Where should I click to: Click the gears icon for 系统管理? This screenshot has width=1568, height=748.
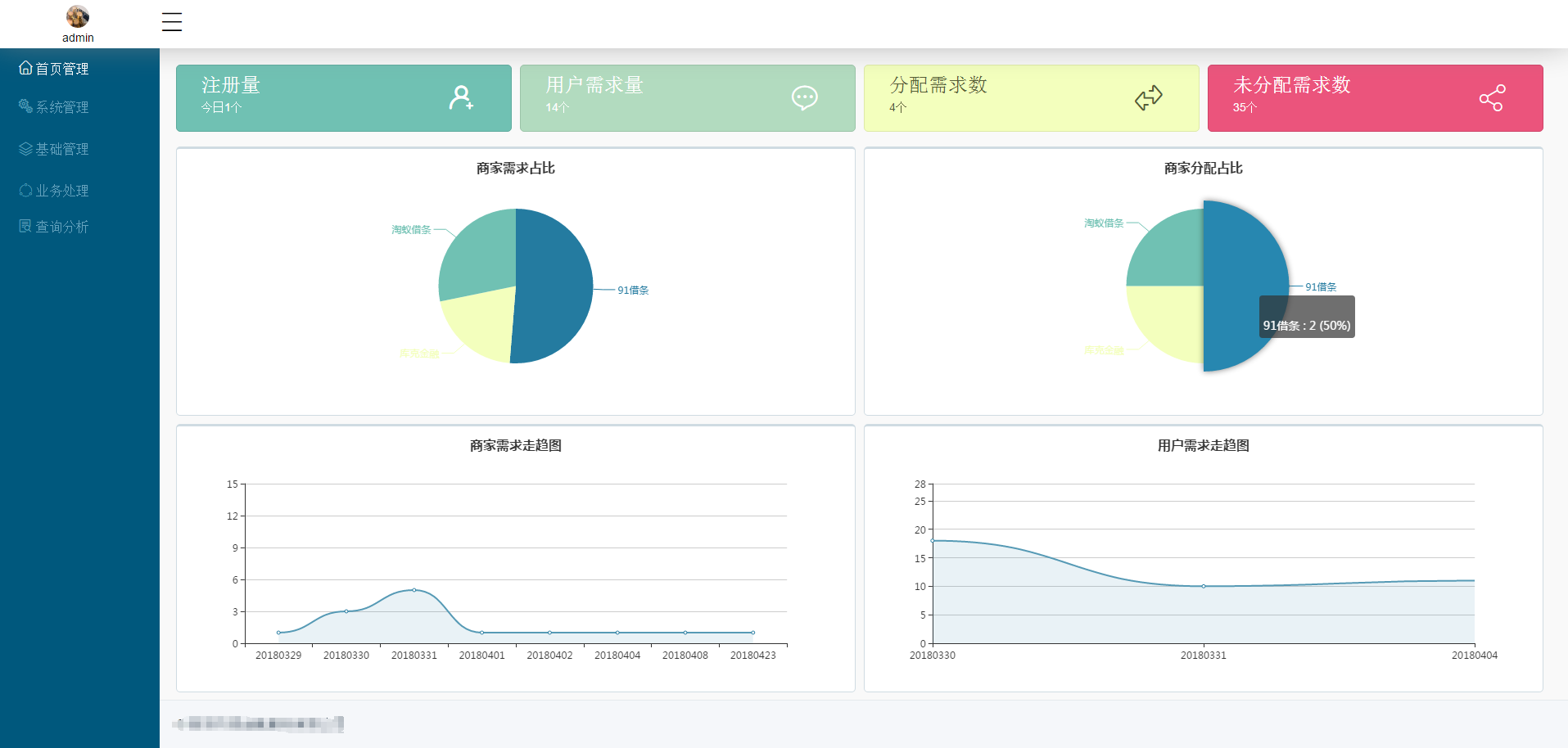pos(25,106)
